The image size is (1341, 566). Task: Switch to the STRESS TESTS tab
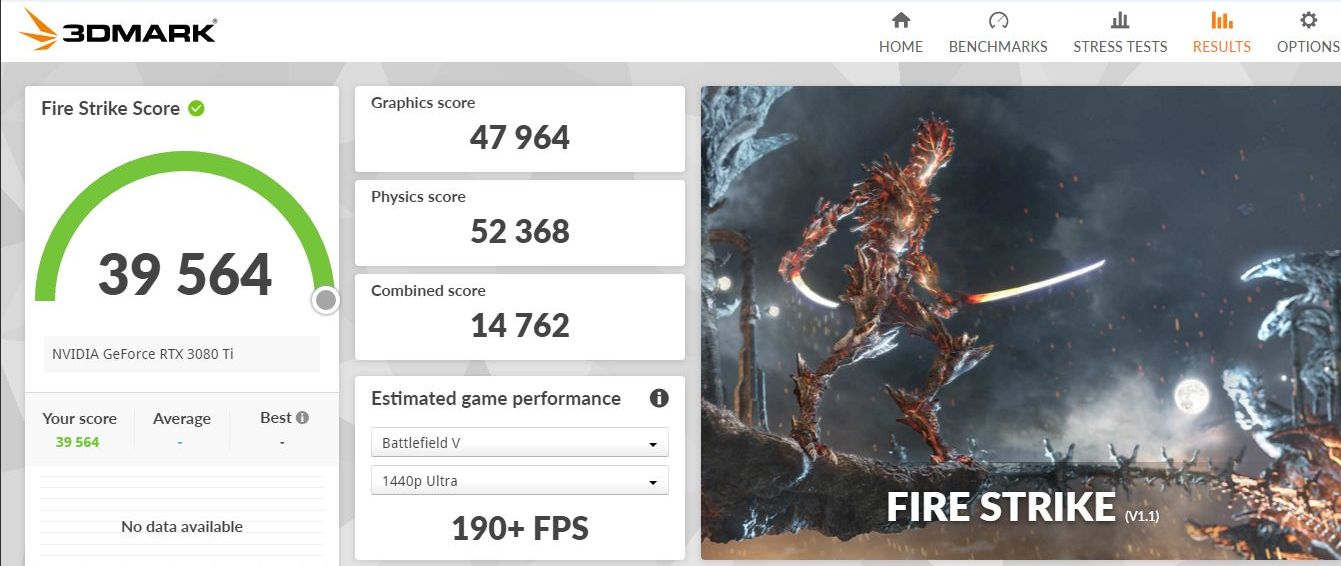[1120, 46]
